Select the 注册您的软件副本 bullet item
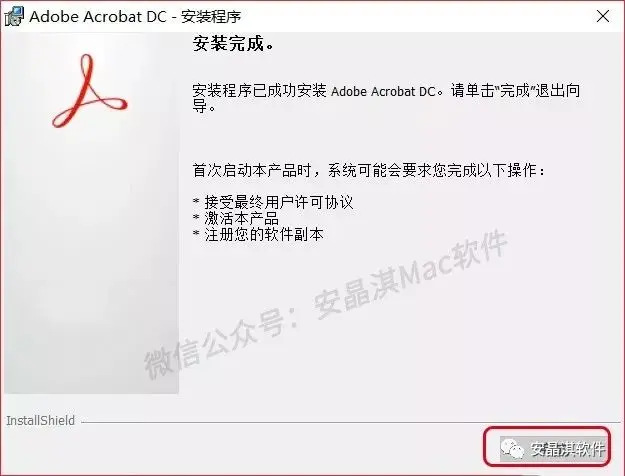Image resolution: width=625 pixels, height=476 pixels. point(263,234)
